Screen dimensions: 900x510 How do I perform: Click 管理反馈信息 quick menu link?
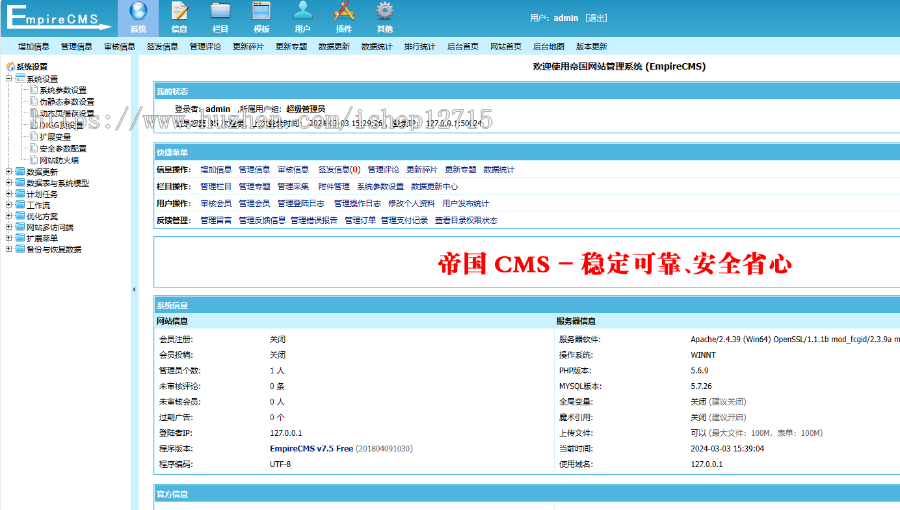(x=262, y=220)
